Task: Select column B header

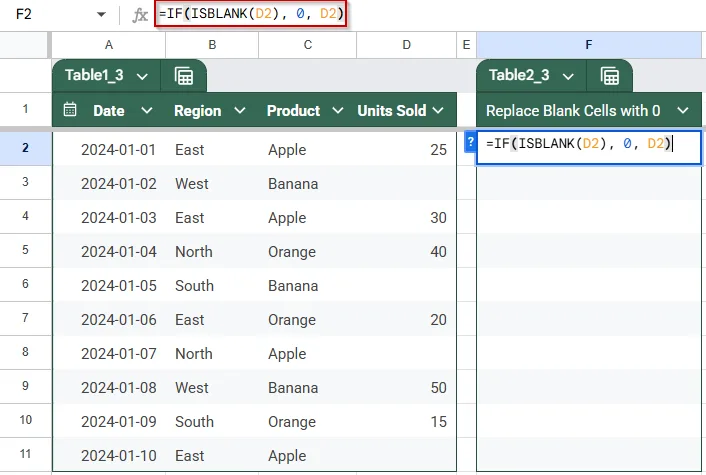Action: coord(212,45)
